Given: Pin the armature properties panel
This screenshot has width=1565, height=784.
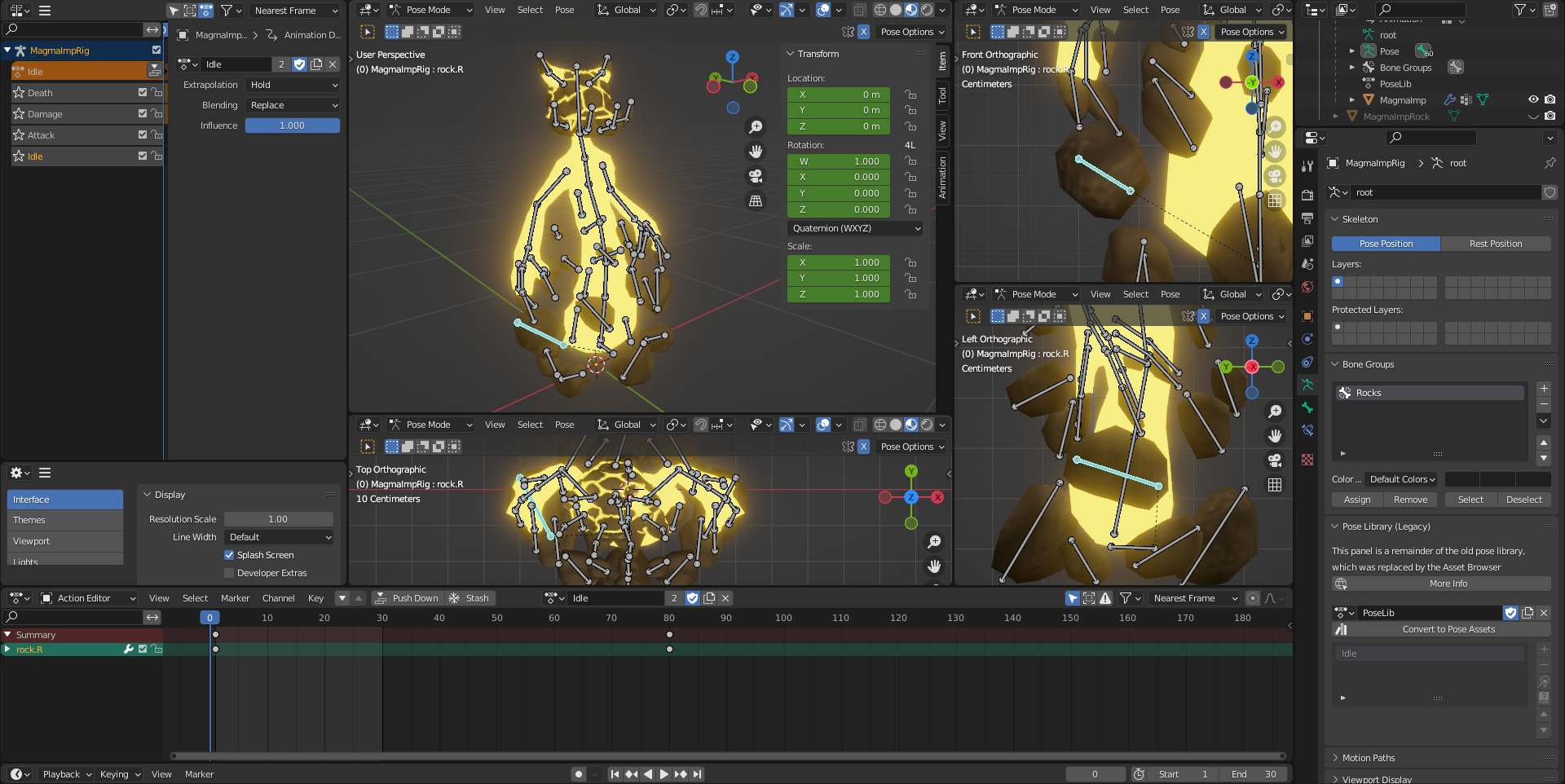Looking at the screenshot, I should tap(1550, 163).
